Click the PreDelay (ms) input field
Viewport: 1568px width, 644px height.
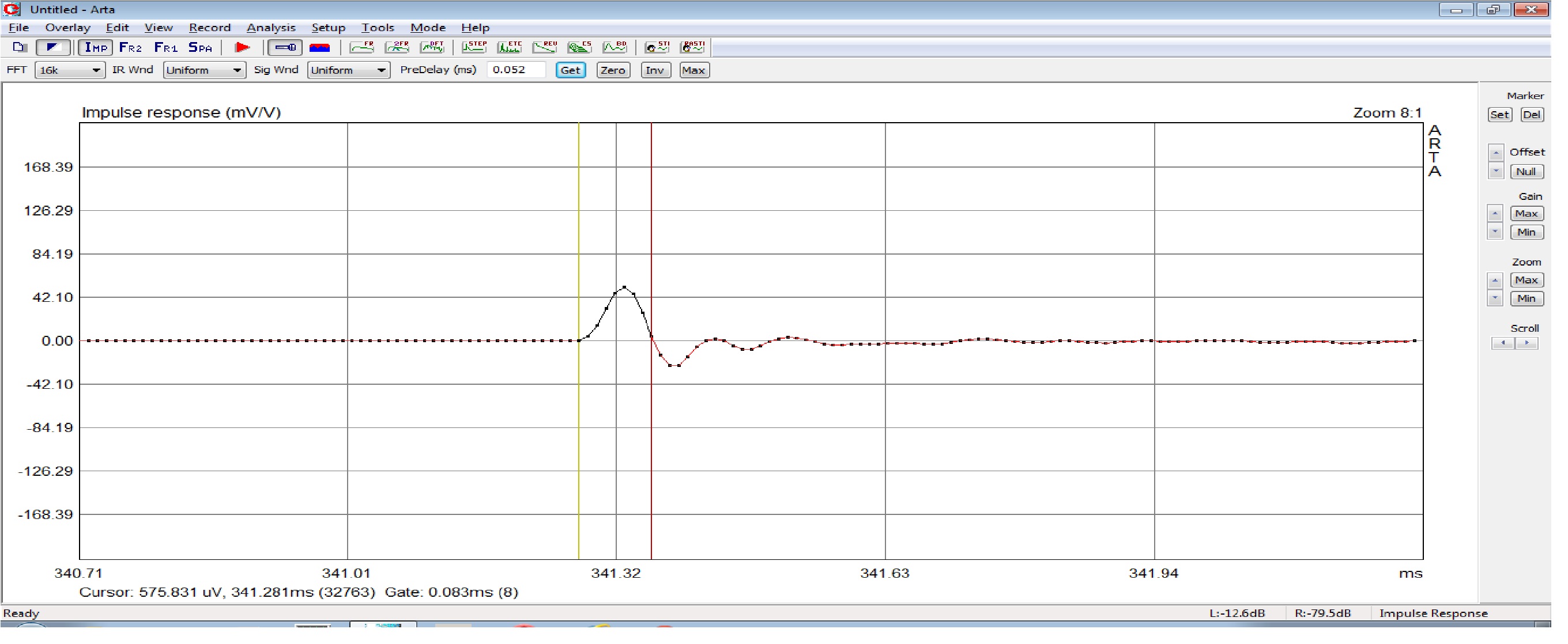click(516, 70)
